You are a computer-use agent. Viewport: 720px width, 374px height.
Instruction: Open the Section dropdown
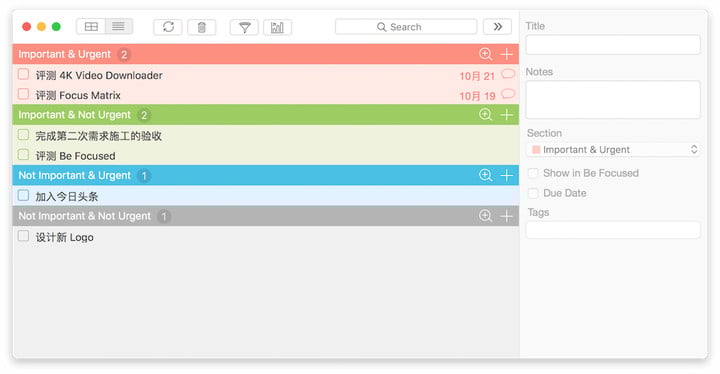(613, 150)
